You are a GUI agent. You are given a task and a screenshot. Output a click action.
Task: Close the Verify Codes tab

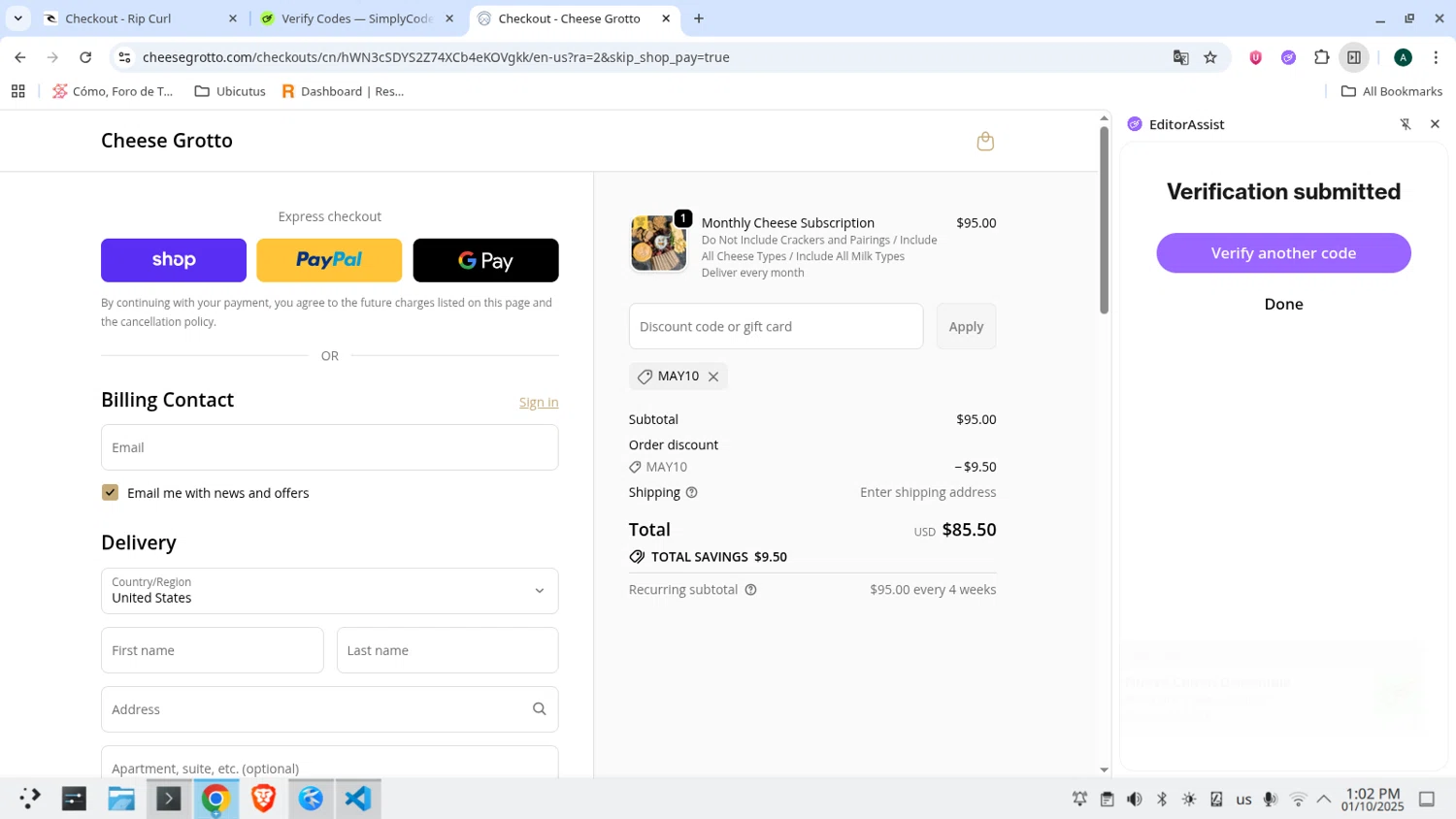pos(449,18)
